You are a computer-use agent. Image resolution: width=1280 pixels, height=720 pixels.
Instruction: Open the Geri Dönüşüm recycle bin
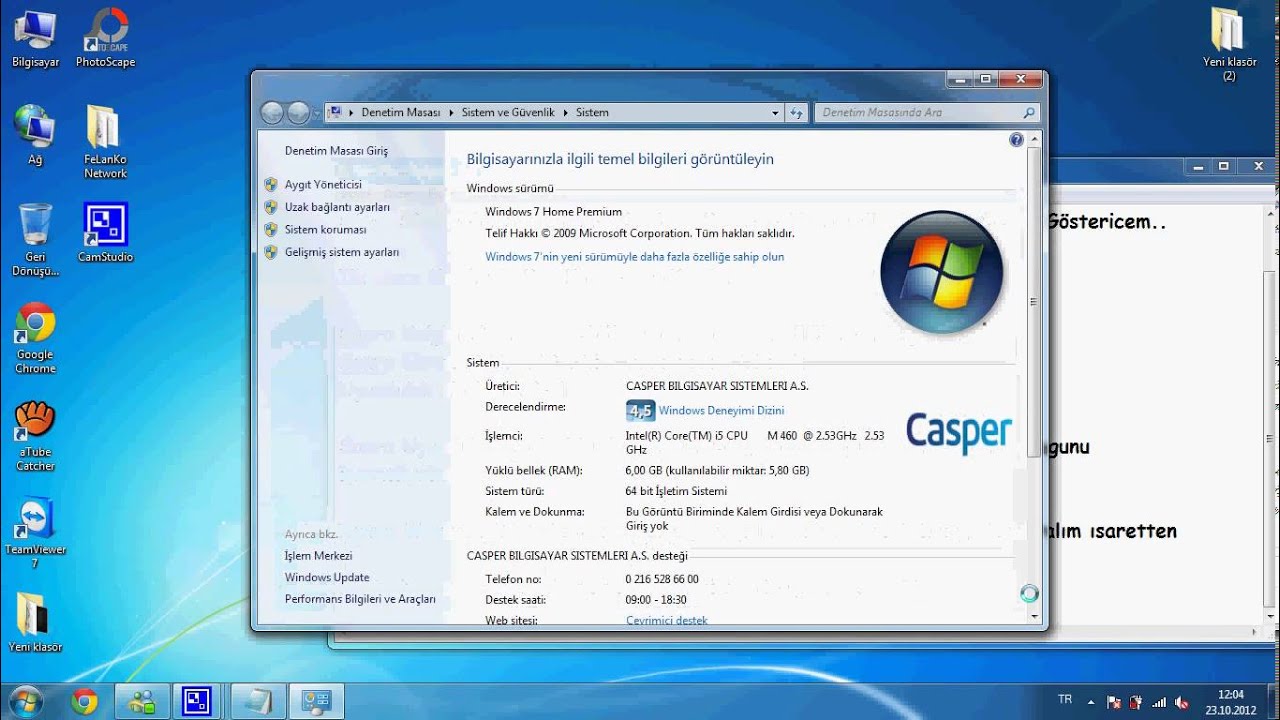click(35, 240)
